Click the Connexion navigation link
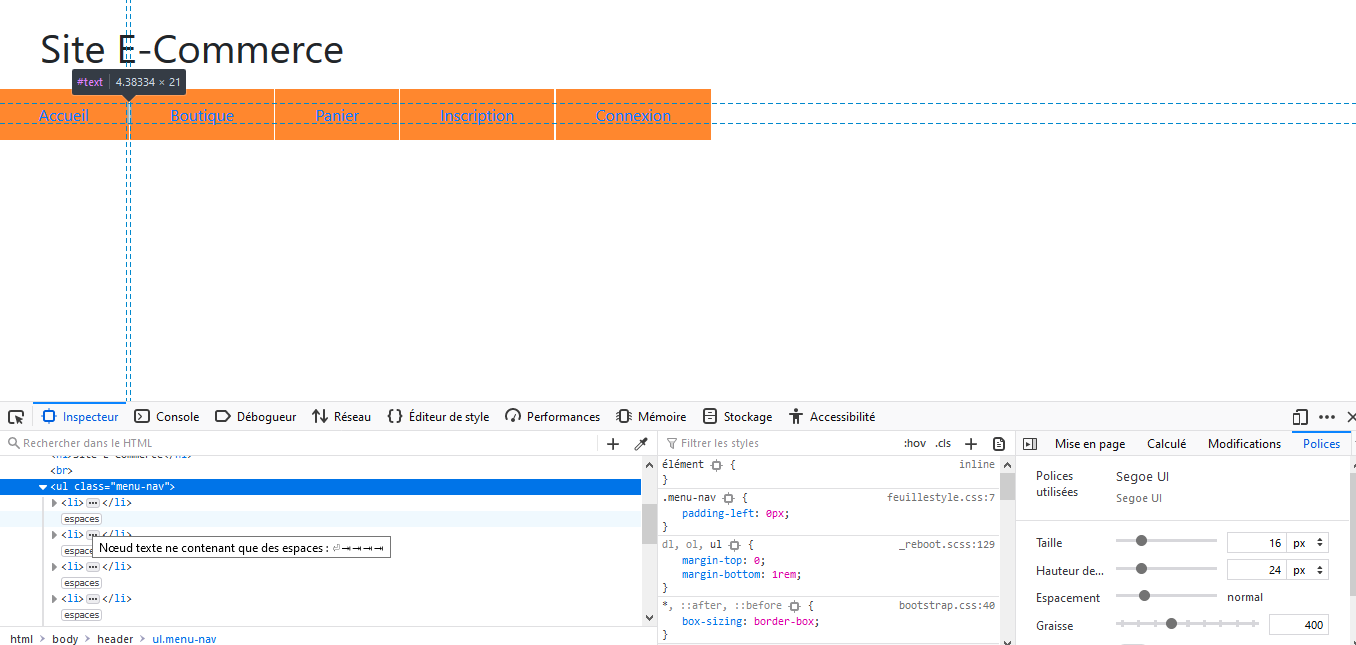Screen dimensions: 1356x645 632,116
